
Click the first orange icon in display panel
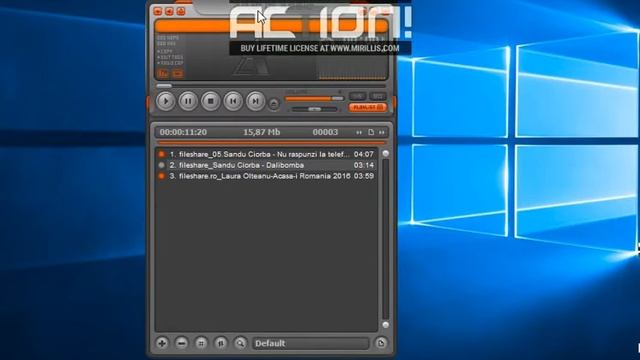[164, 73]
